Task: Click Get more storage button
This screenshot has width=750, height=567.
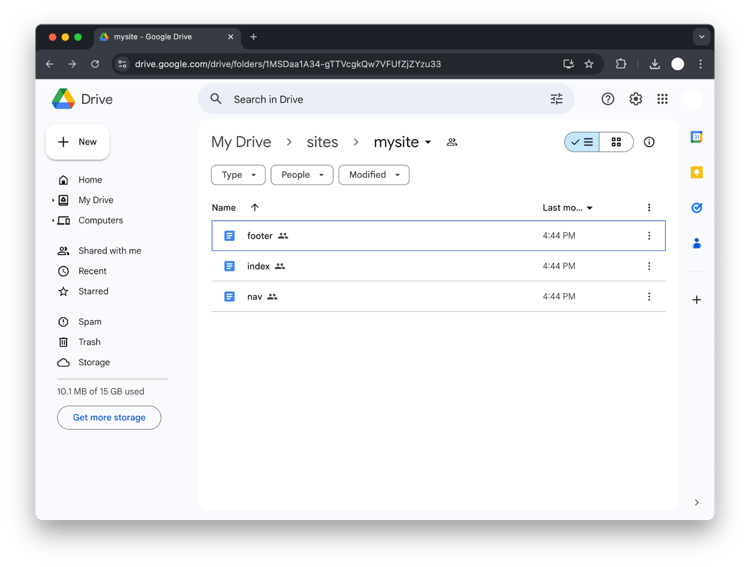Action: point(109,418)
